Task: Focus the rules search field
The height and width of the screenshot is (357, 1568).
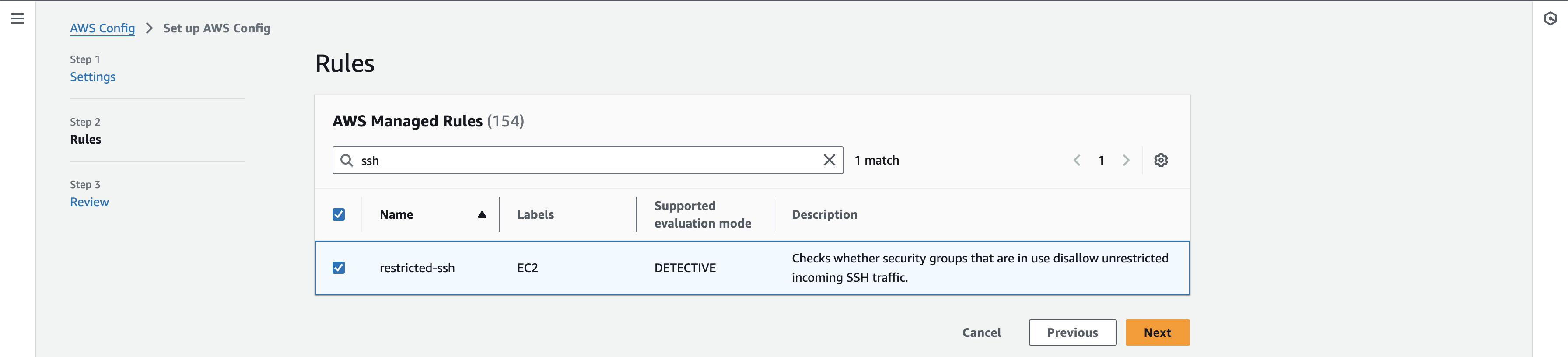Action: point(588,160)
